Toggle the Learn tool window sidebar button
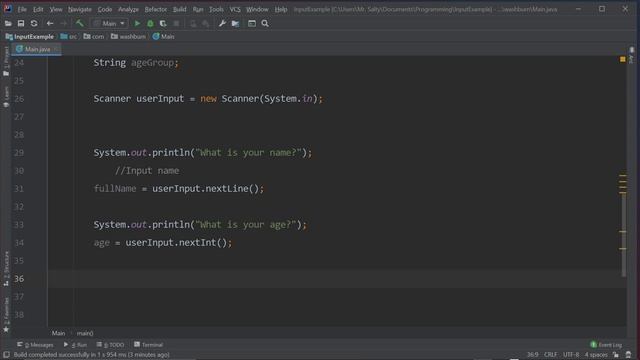 6,97
